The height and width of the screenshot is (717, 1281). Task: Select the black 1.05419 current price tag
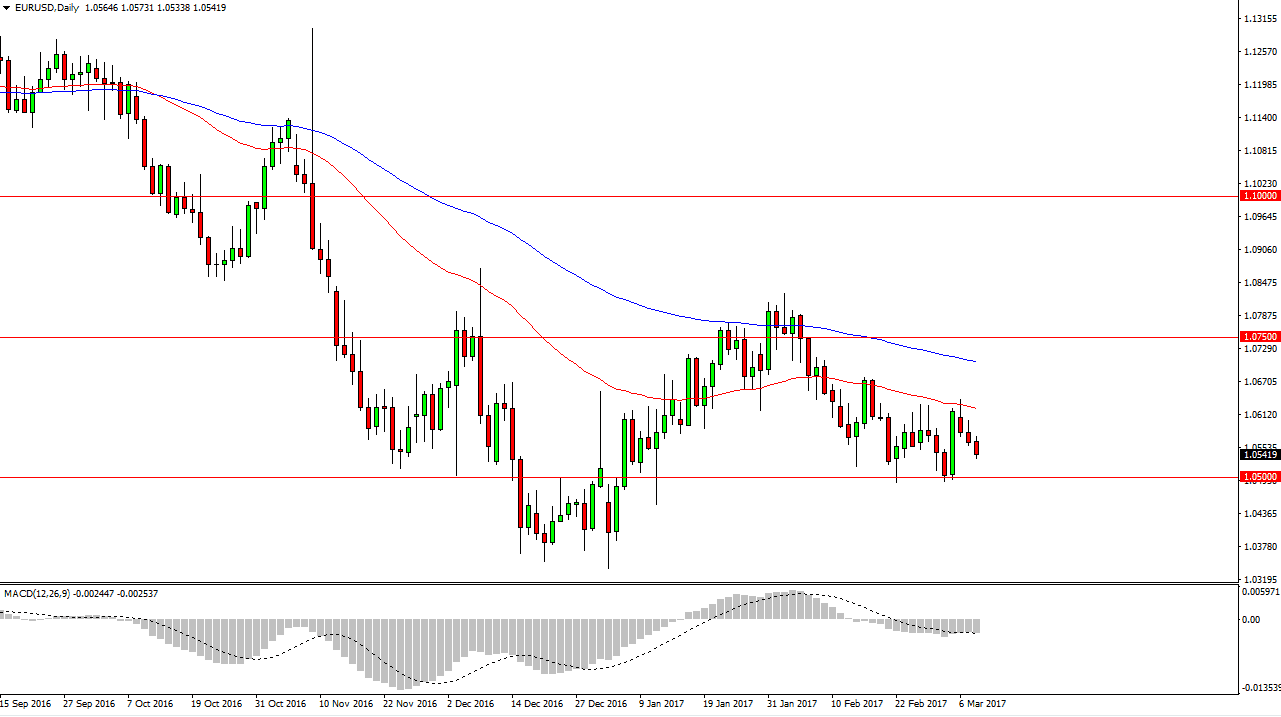[x=1259, y=454]
